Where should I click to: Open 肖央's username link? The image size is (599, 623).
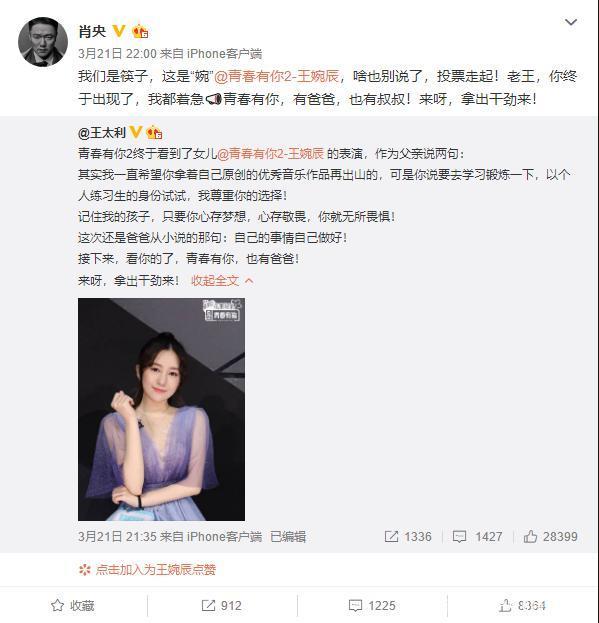[92, 31]
